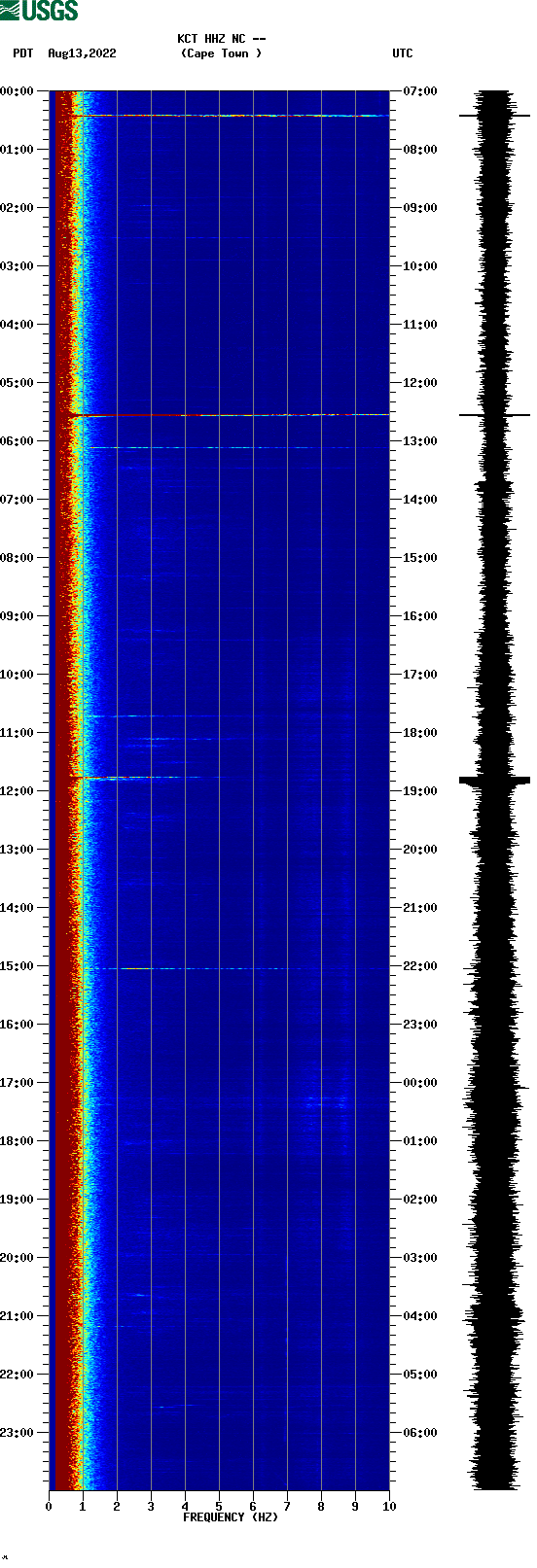Click the '20:00' PDT time label
Screen dimensions: 537x1568
click(16, 1258)
